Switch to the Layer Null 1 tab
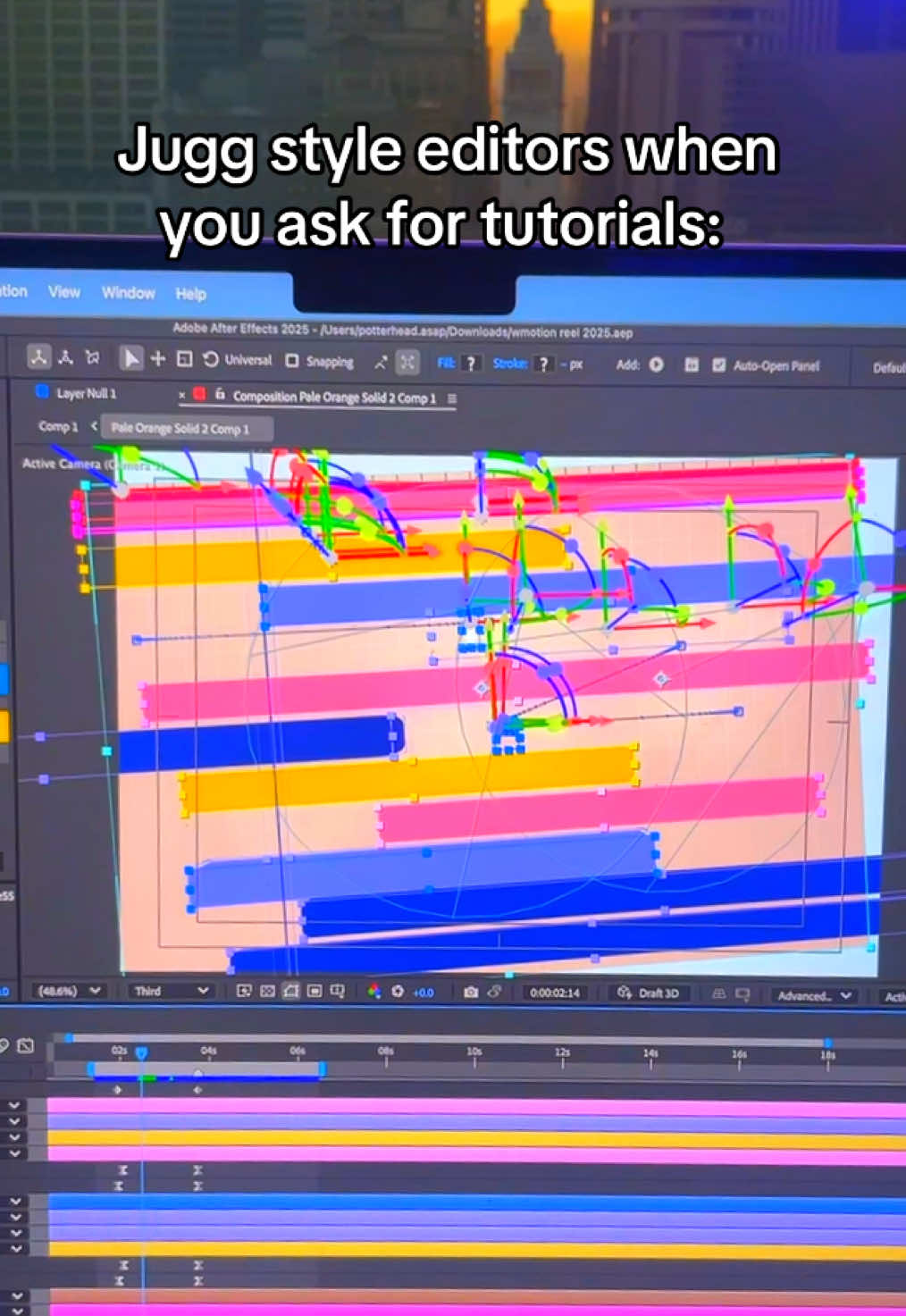Viewport: 906px width, 1316px height. click(x=85, y=393)
